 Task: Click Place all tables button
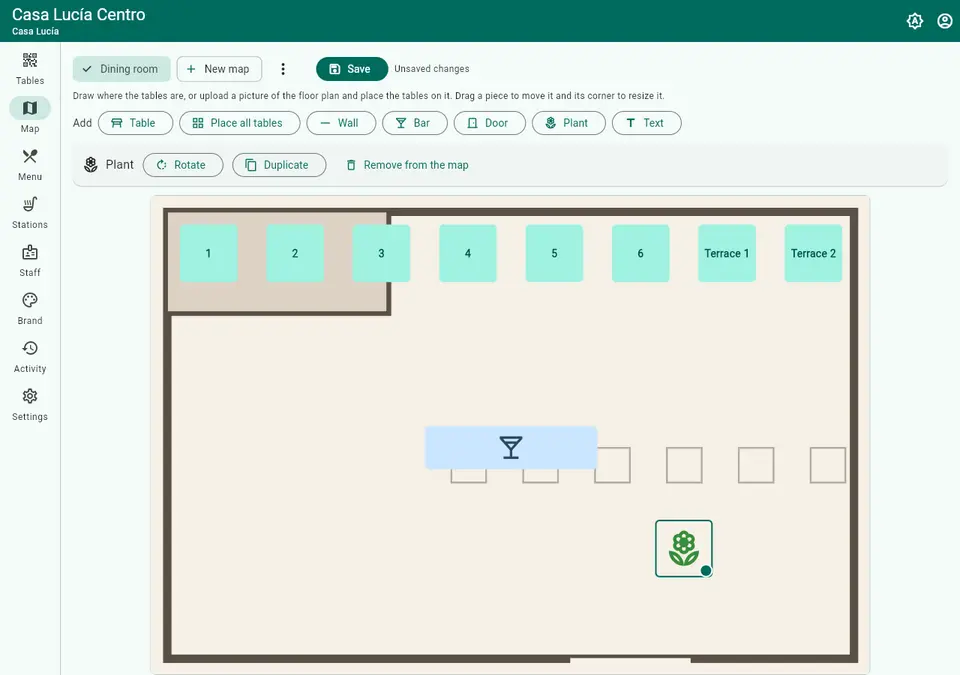tap(239, 123)
